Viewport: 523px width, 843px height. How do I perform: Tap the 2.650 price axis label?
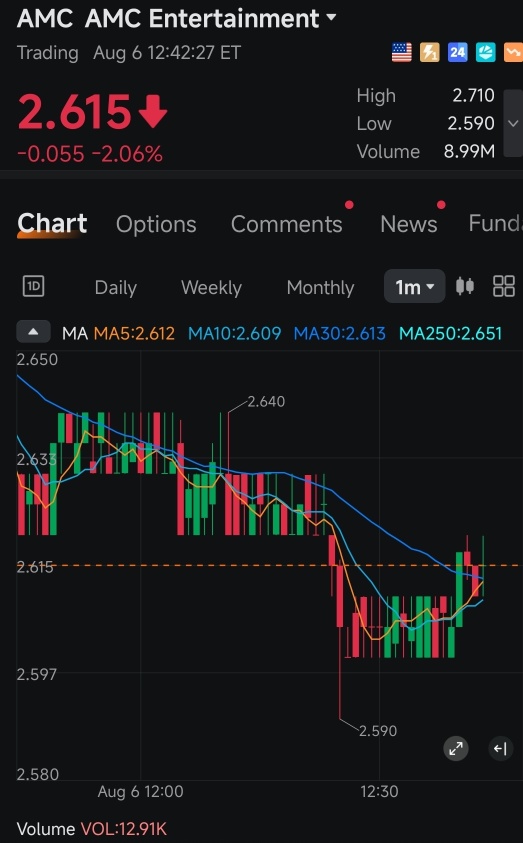pos(37,359)
